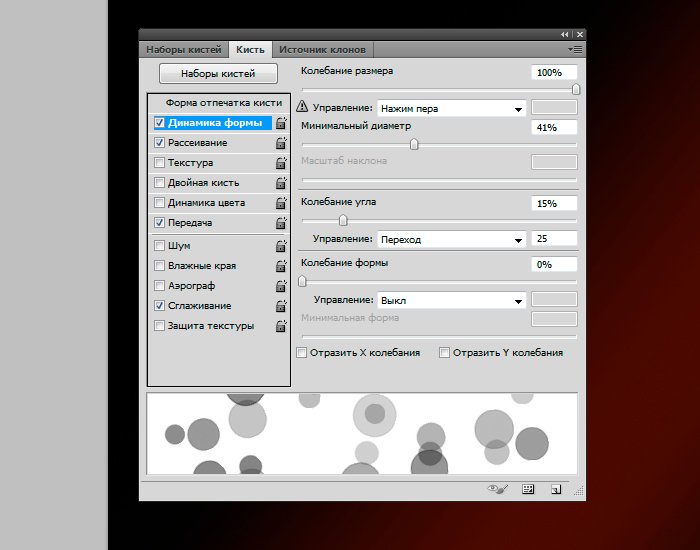Open Preset Manager icon at panel bottom
This screenshot has width=700, height=550.
click(x=528, y=489)
